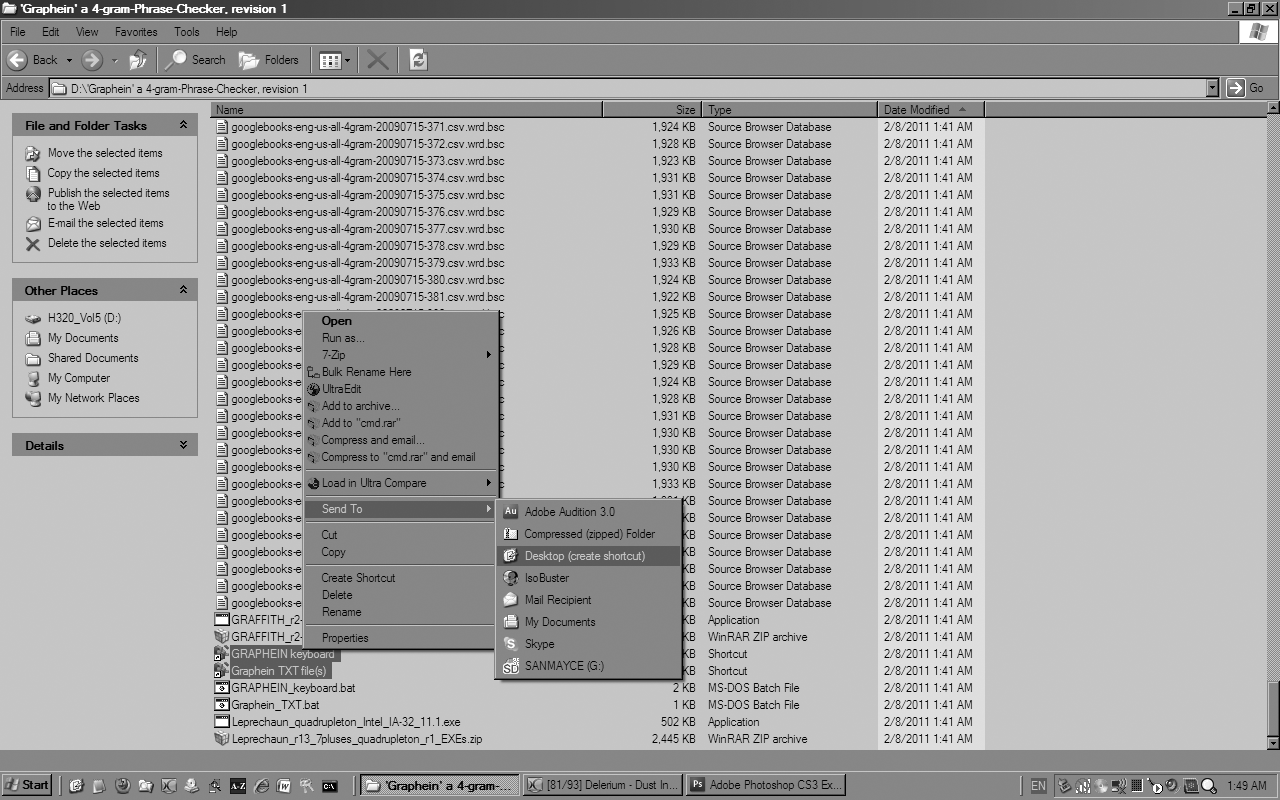Send to Adobe Audition 3.0

pos(588,512)
